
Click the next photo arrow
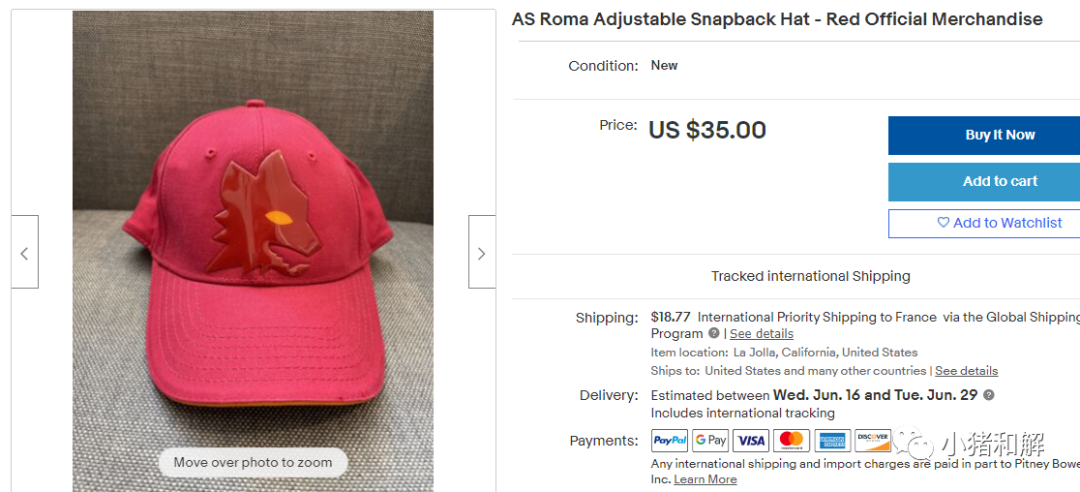[x=481, y=252]
